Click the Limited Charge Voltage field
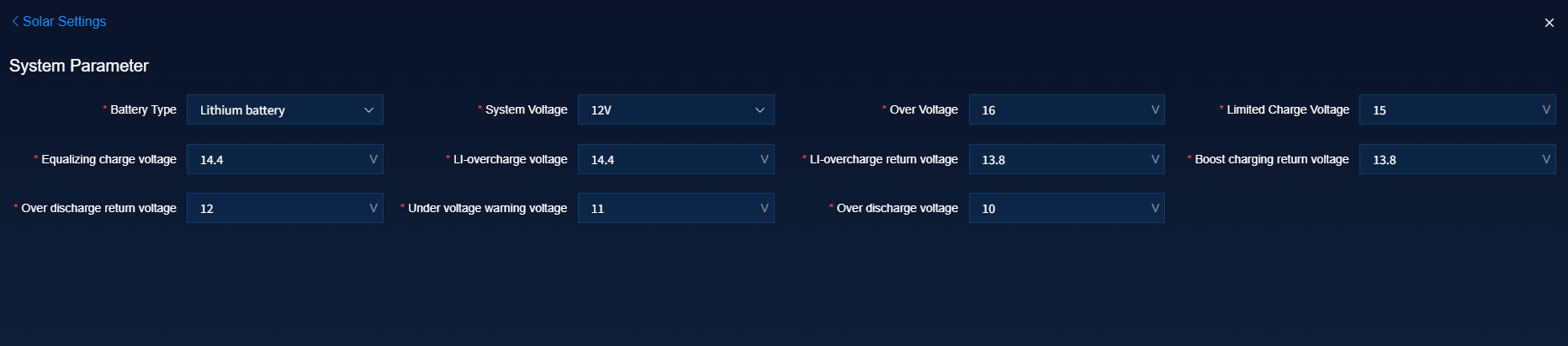This screenshot has width=1568, height=346. click(1449, 110)
